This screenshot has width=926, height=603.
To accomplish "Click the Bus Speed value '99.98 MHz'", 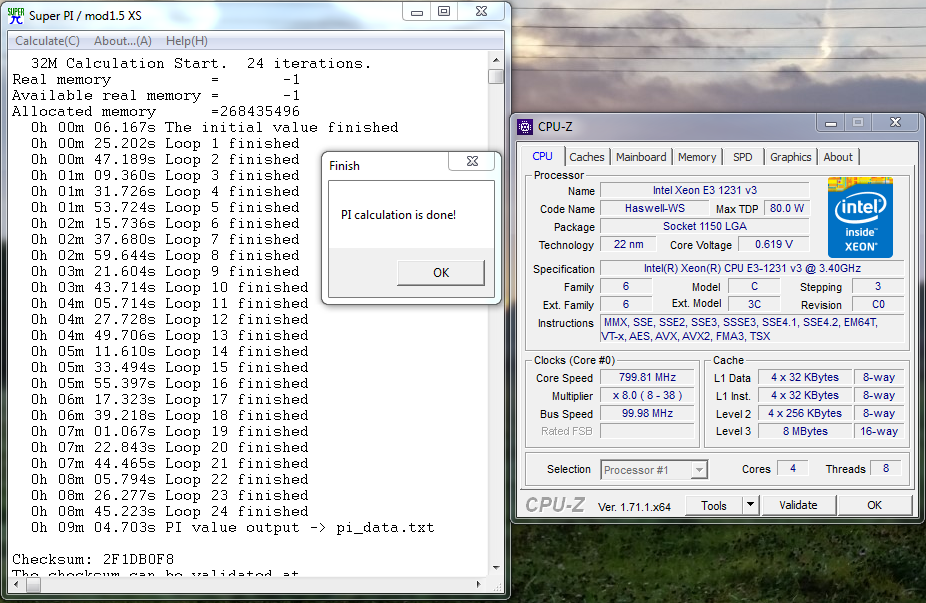I will coord(647,413).
